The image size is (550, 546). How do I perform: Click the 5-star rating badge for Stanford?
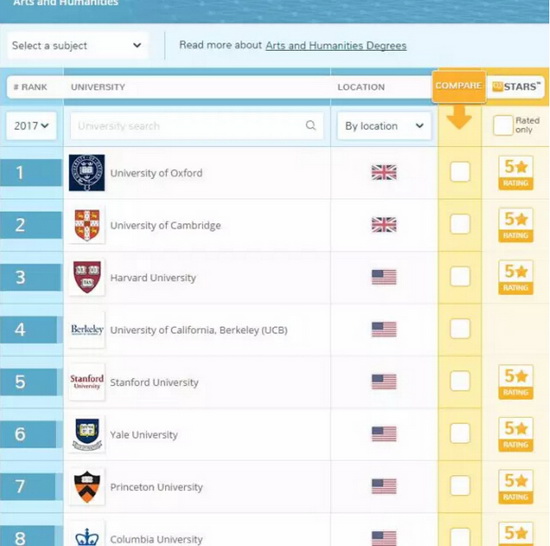[516, 382]
